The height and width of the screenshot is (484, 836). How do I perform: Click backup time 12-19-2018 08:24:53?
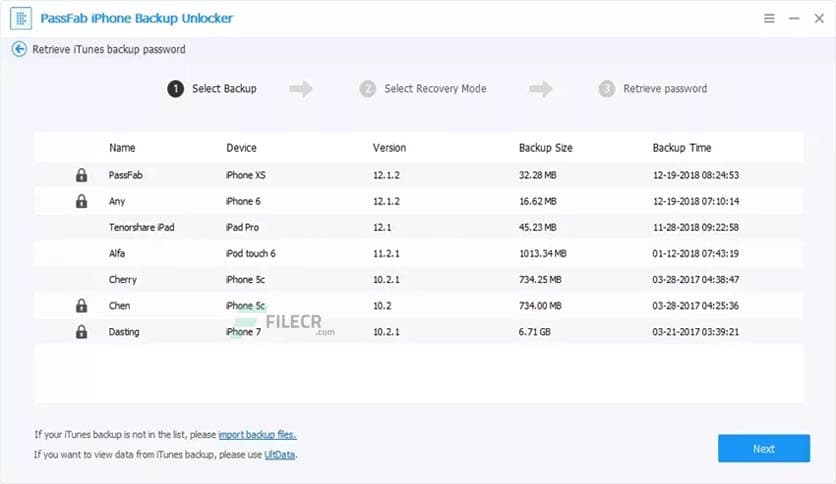coord(696,175)
